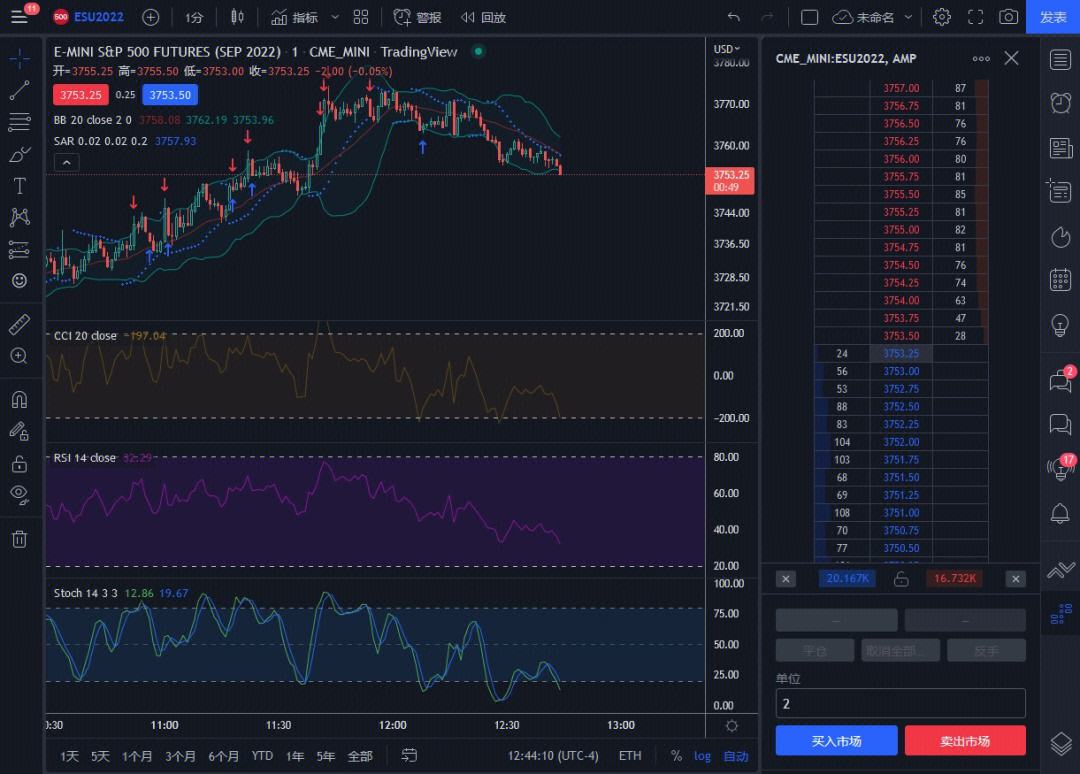The image size is (1080, 774).
Task: Toggle percent scale mode
Action: 676,756
